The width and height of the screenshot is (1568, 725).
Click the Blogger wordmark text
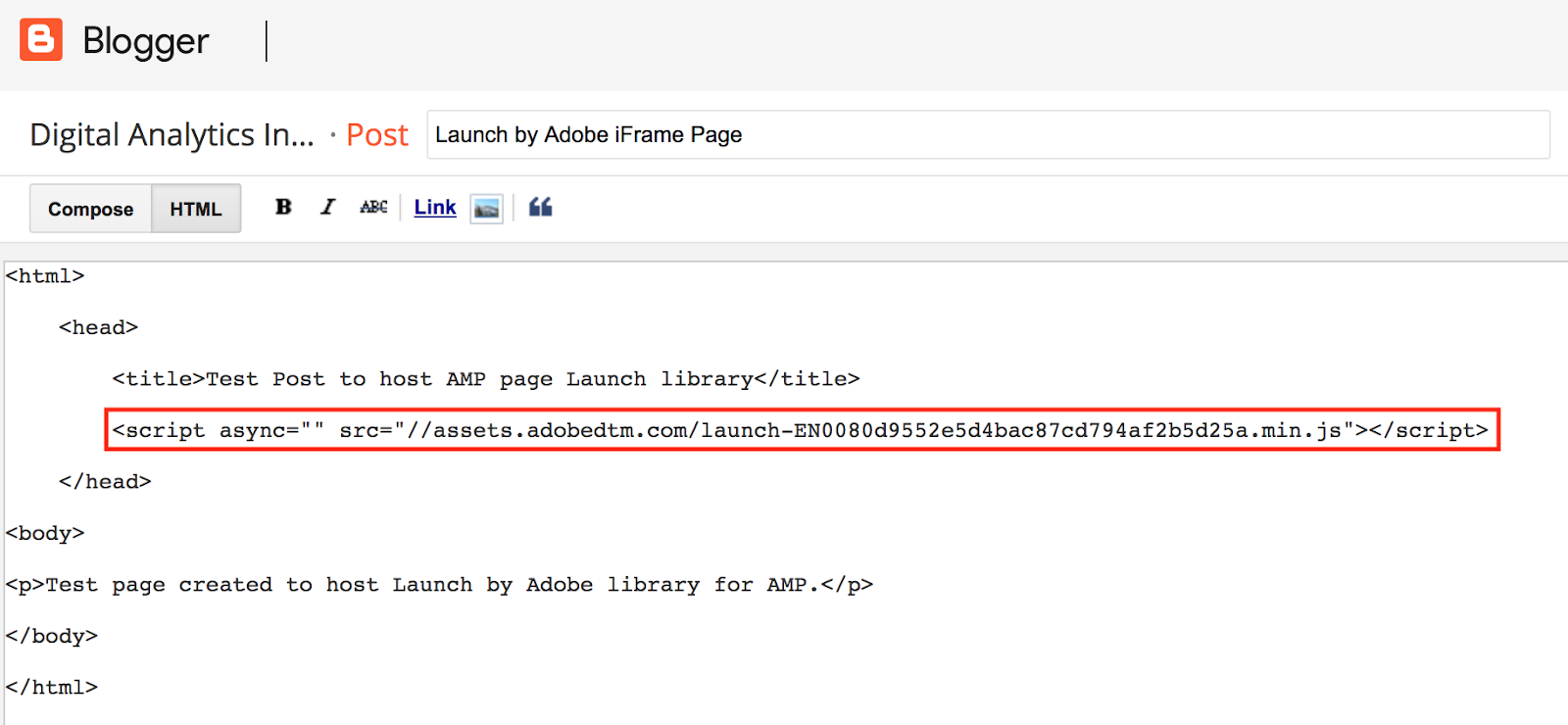145,41
